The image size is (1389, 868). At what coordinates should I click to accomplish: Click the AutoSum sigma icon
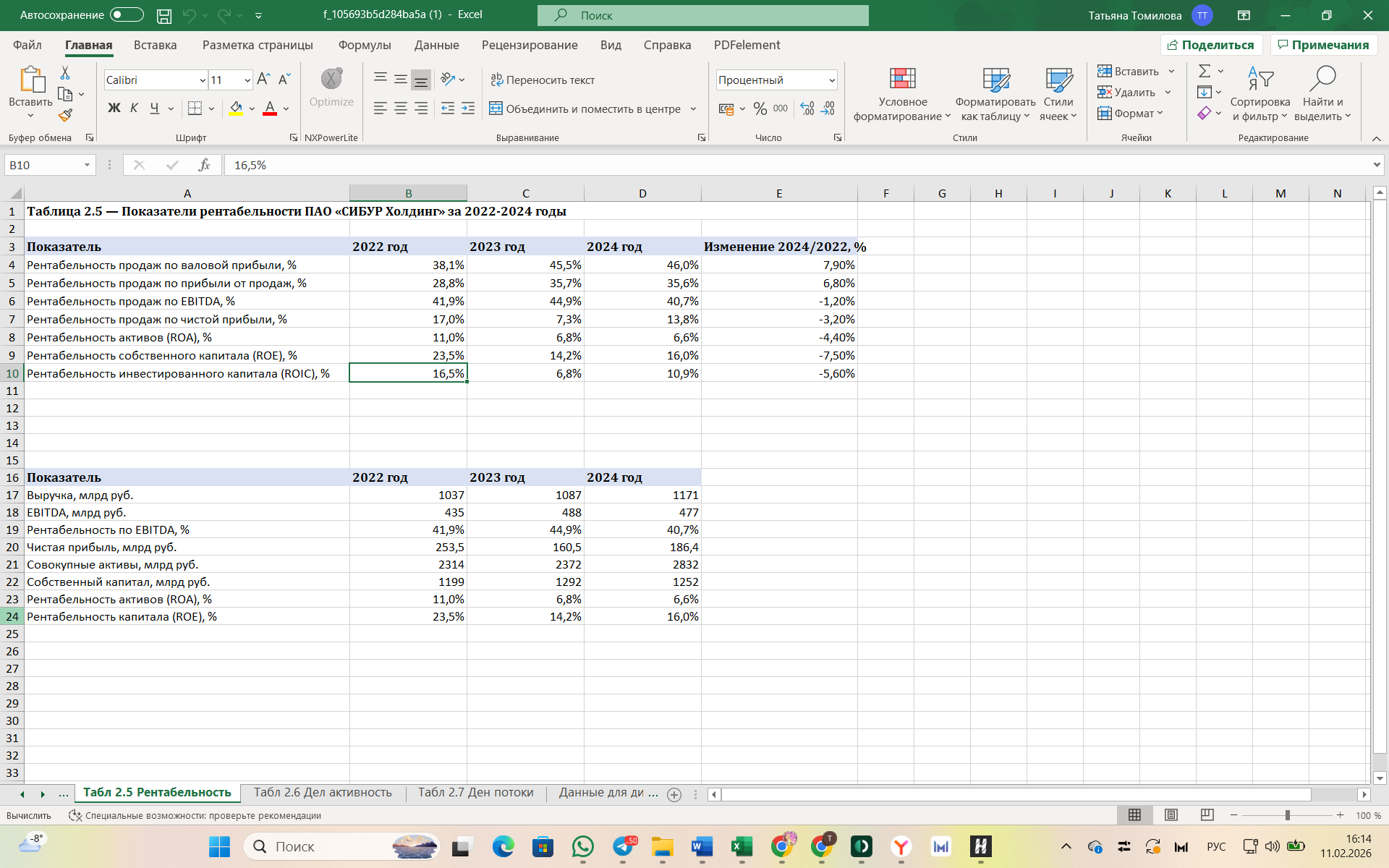pyautogui.click(x=1205, y=71)
